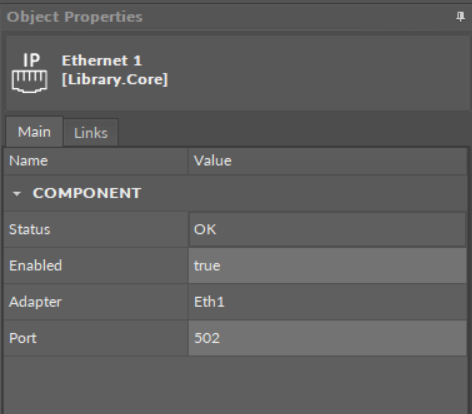Click the COMPONENT group heading text
The width and height of the screenshot is (472, 414).
[x=87, y=193]
